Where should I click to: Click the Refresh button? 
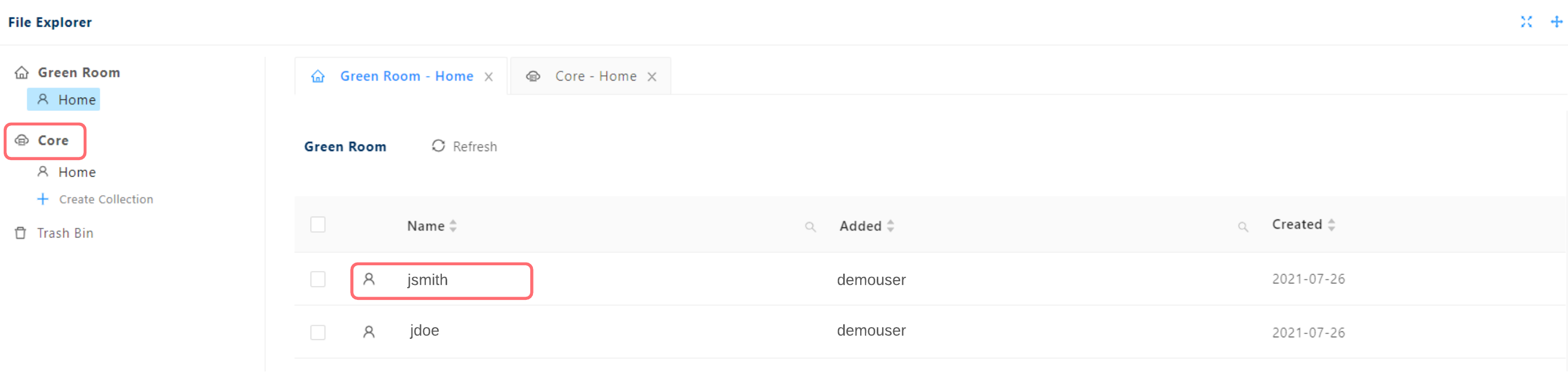point(464,146)
